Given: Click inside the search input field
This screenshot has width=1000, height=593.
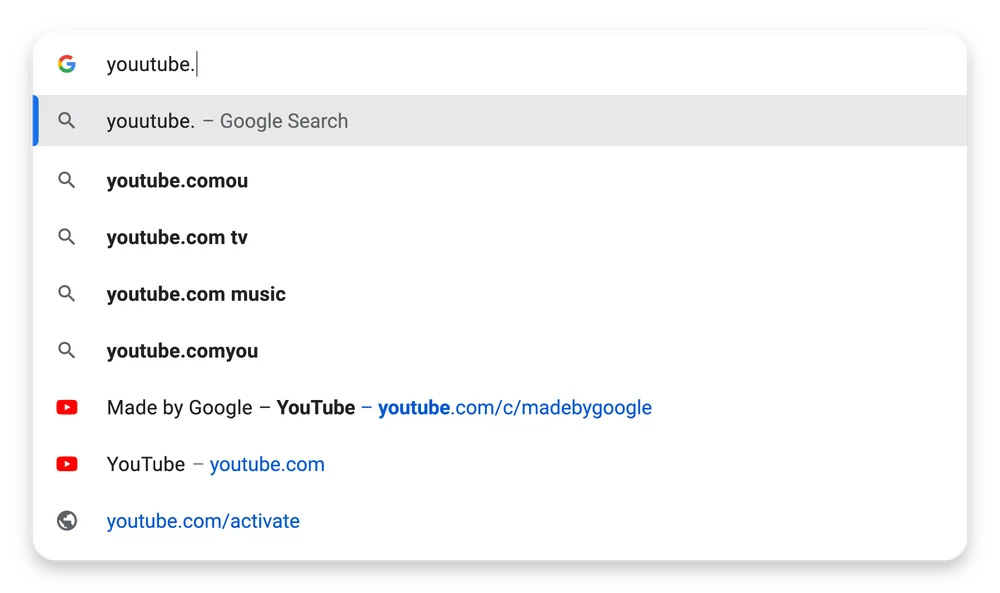Looking at the screenshot, I should tap(400, 63).
